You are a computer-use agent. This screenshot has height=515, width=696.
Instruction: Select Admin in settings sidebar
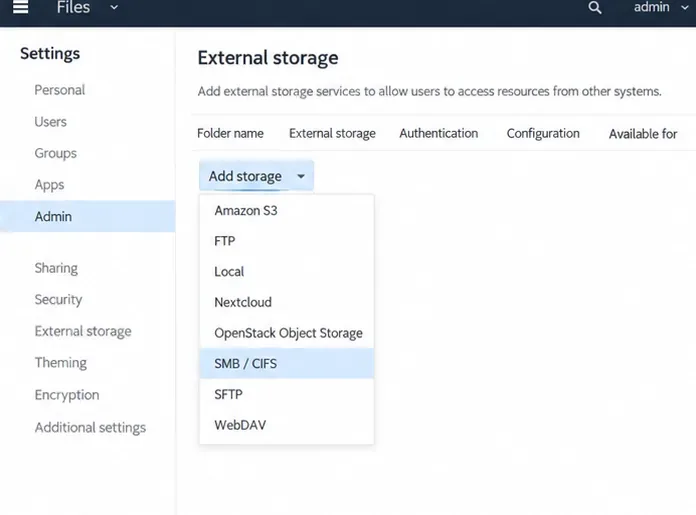coord(87,216)
